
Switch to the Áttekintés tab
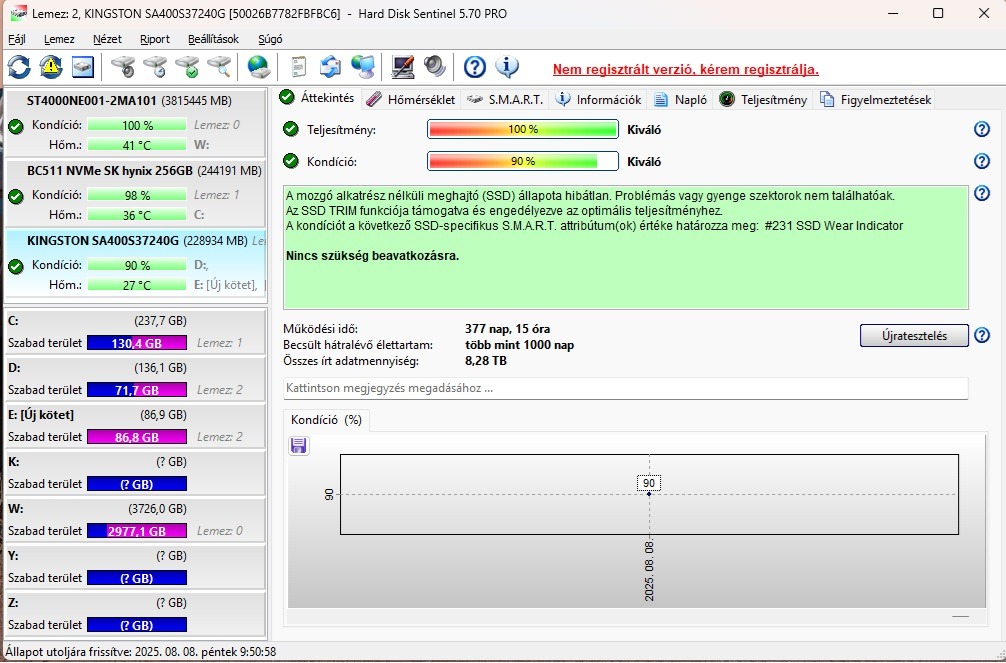click(318, 98)
